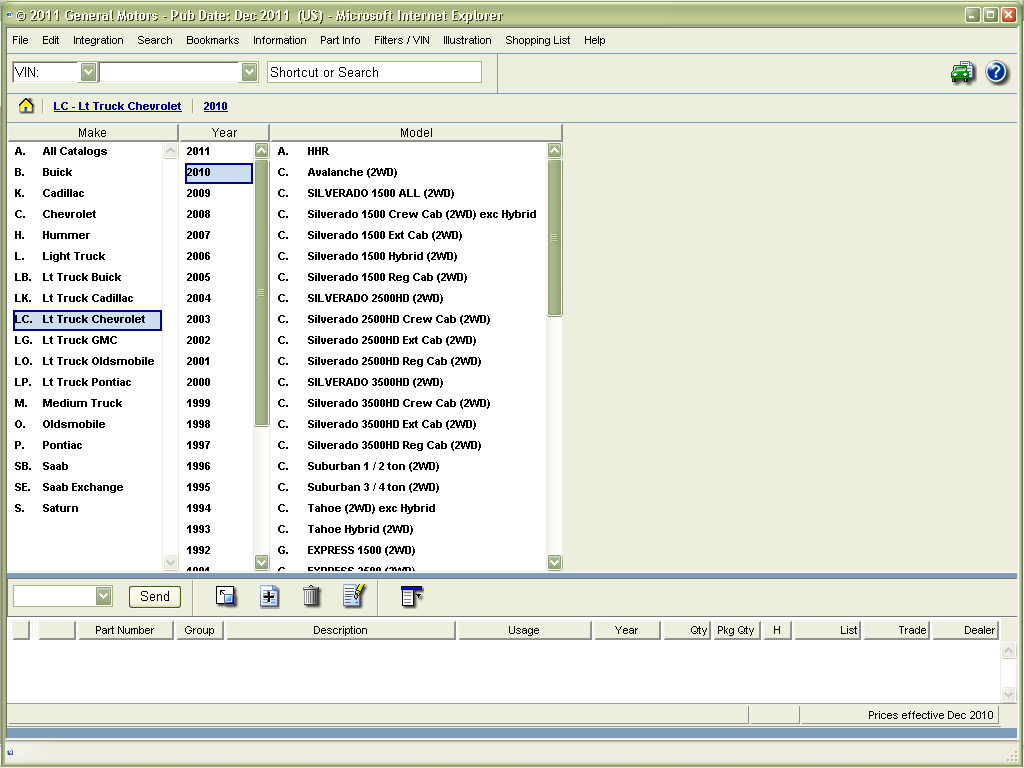This screenshot has height=768, width=1024.
Task: Open the Integration menu
Action: pos(98,40)
